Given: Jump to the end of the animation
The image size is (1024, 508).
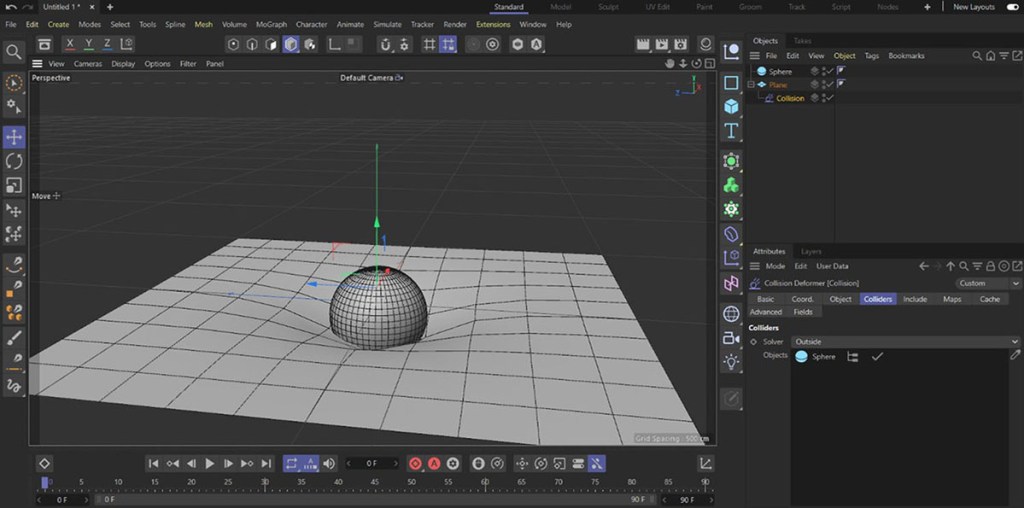Looking at the screenshot, I should [267, 464].
